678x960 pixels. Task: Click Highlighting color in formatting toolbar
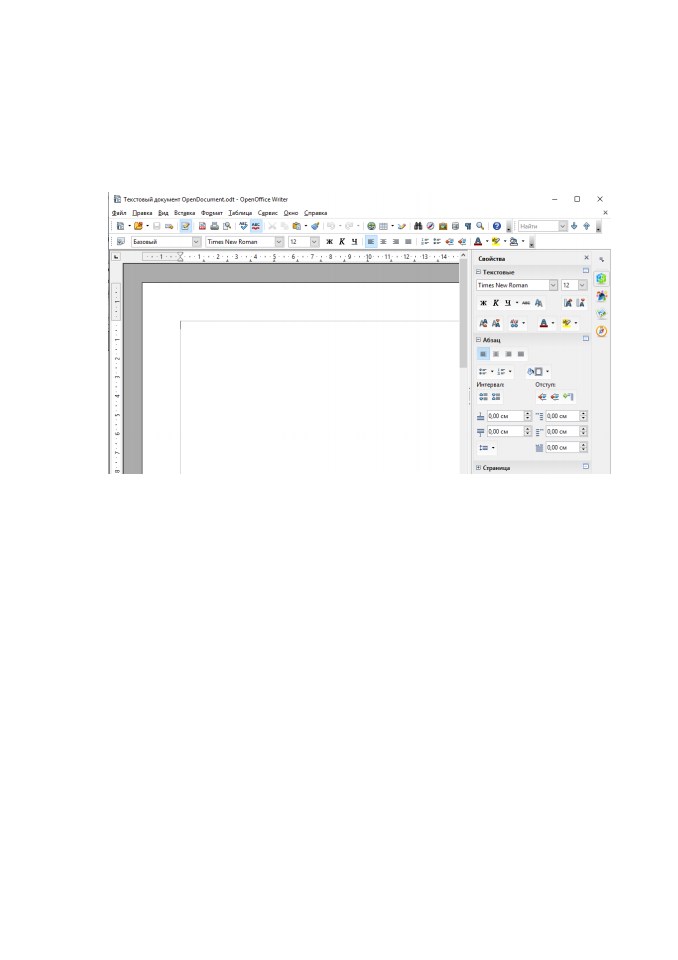pyautogui.click(x=496, y=242)
